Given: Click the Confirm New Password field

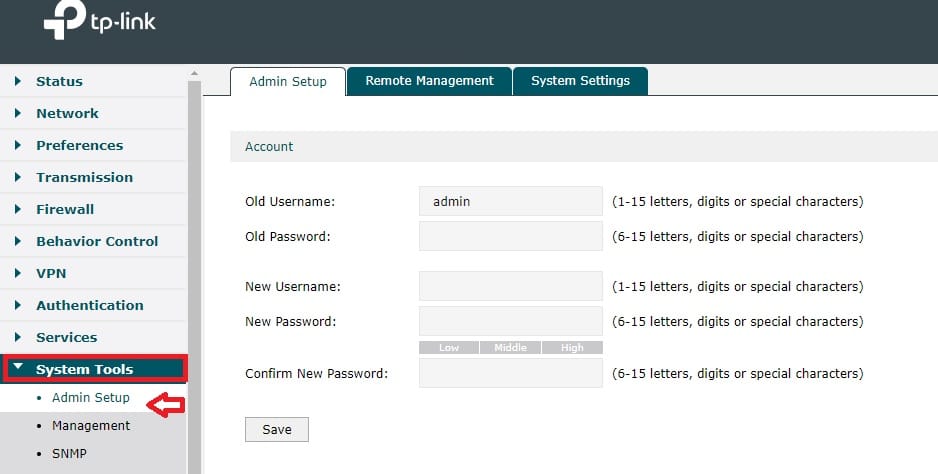Looking at the screenshot, I should [x=510, y=373].
